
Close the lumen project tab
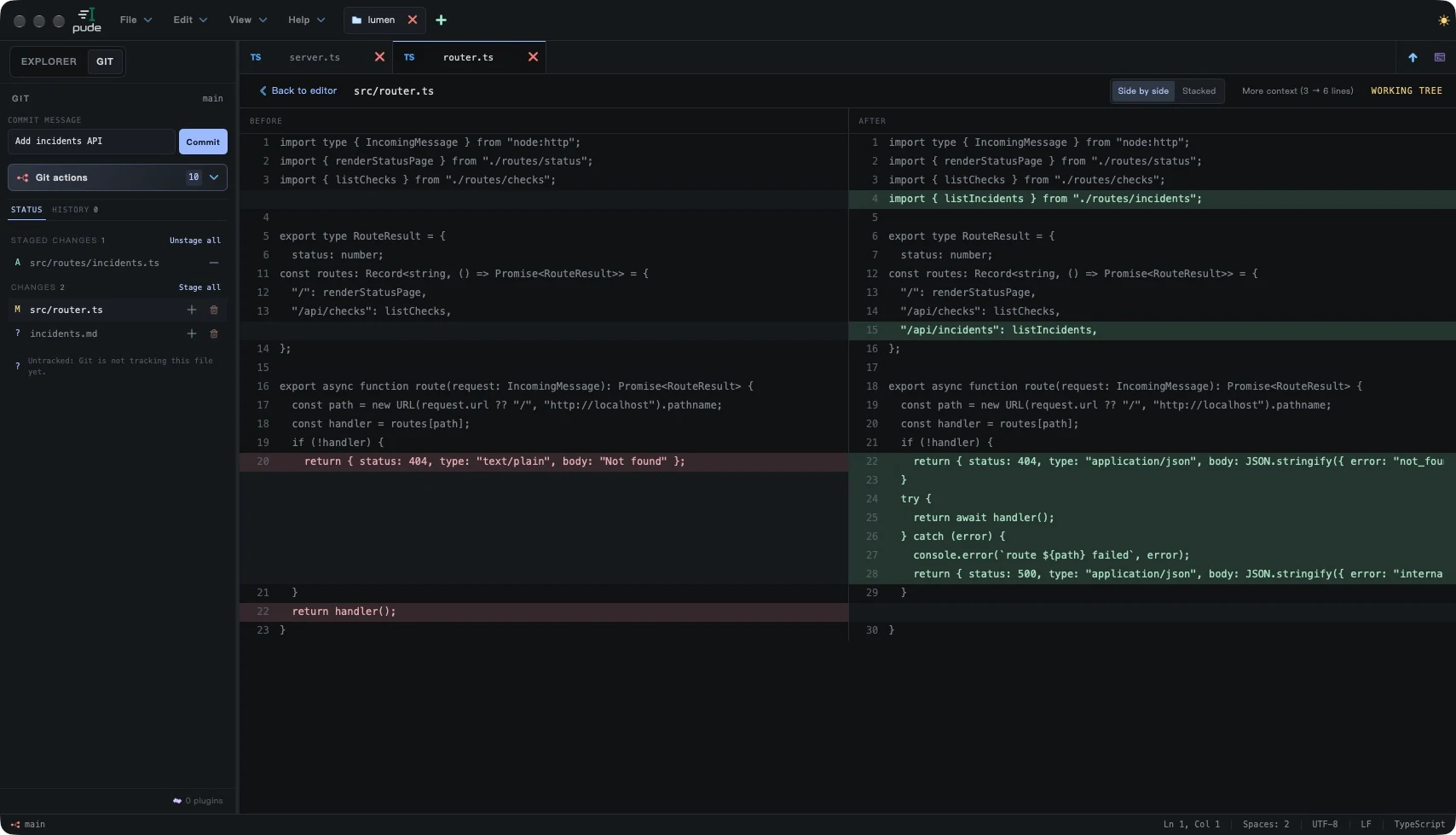(413, 20)
